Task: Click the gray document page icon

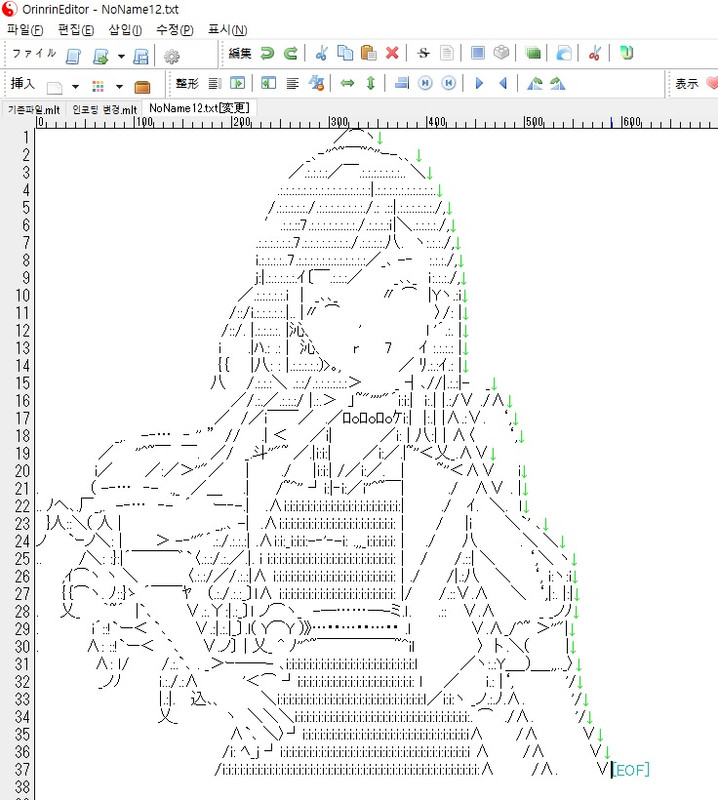Action: [x=447, y=53]
